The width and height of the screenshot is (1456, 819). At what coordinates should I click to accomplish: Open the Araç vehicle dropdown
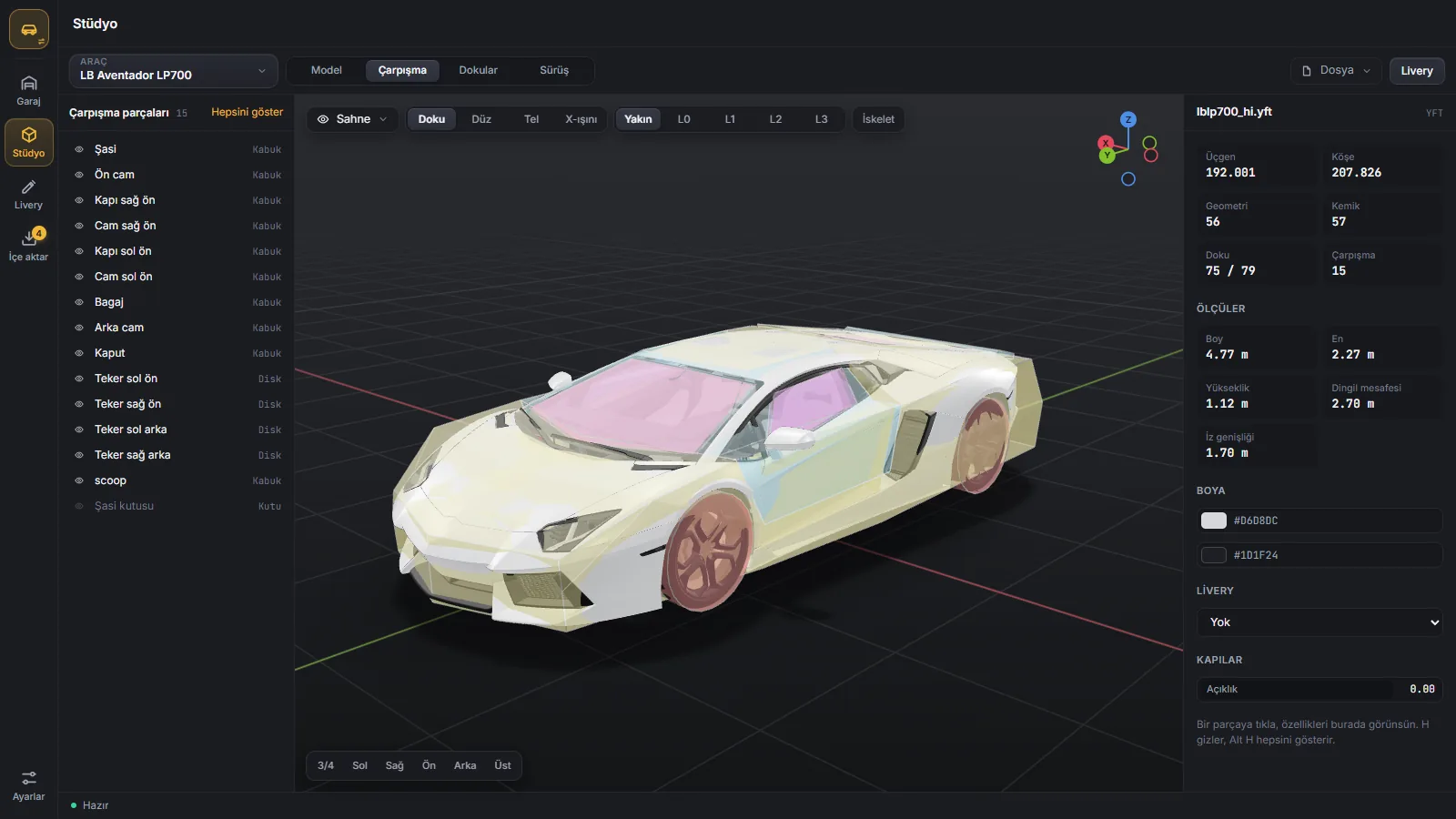[x=174, y=70]
